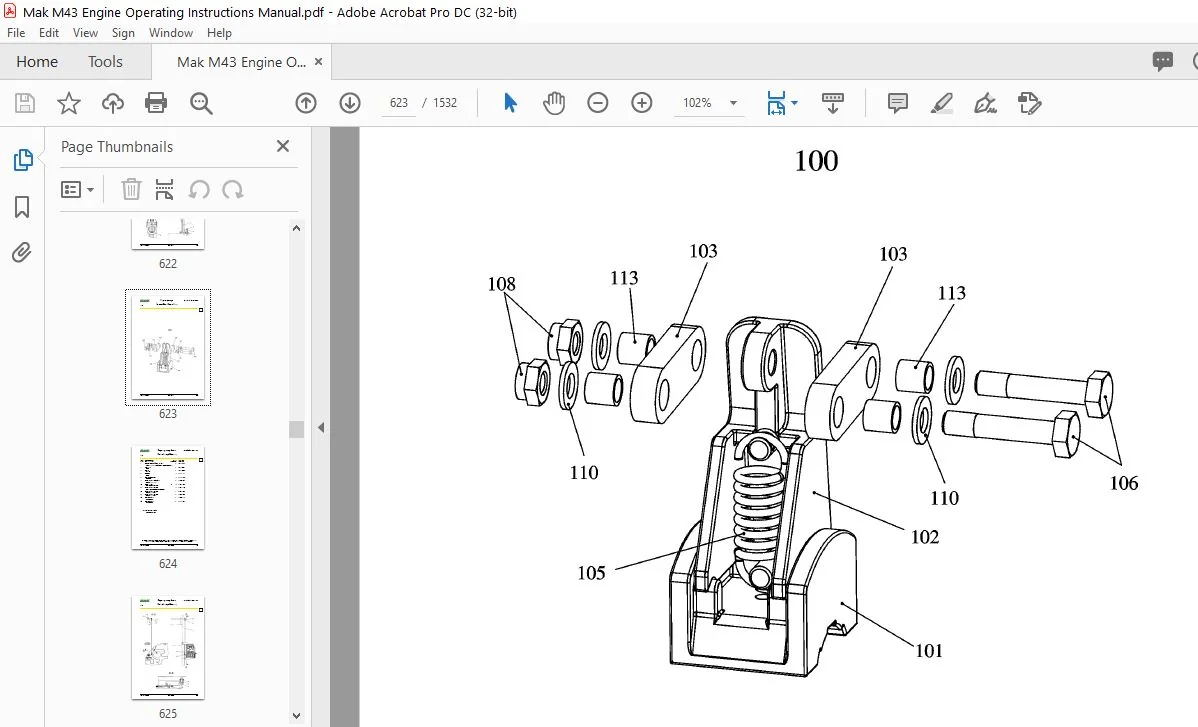
Task: Collapse the navigation pane arrow
Action: 321,428
